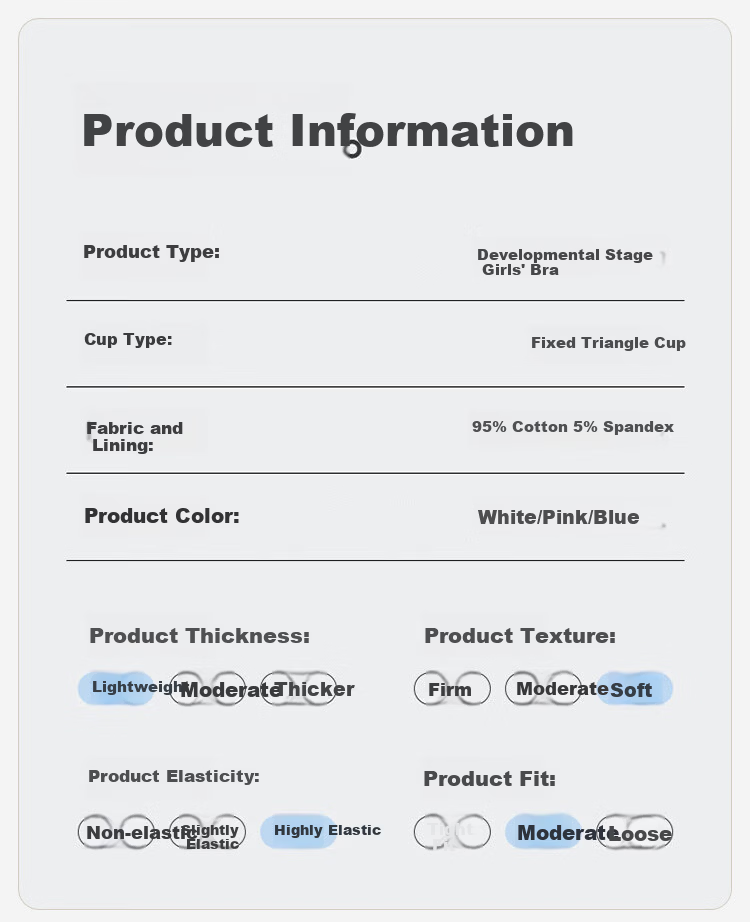Select the Slightly Elastic option
The width and height of the screenshot is (750, 922).
tap(207, 831)
